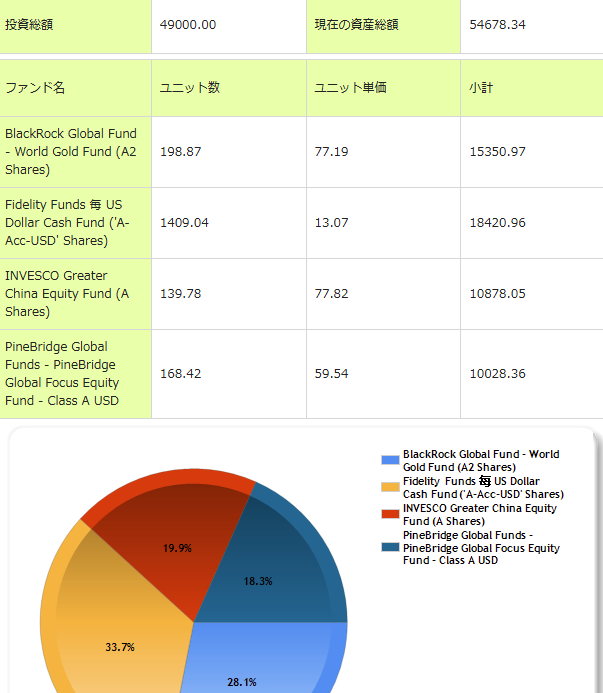Click the dark blue PineBridge legend swatch
Image resolution: width=603 pixels, height=693 pixels.
(x=390, y=547)
